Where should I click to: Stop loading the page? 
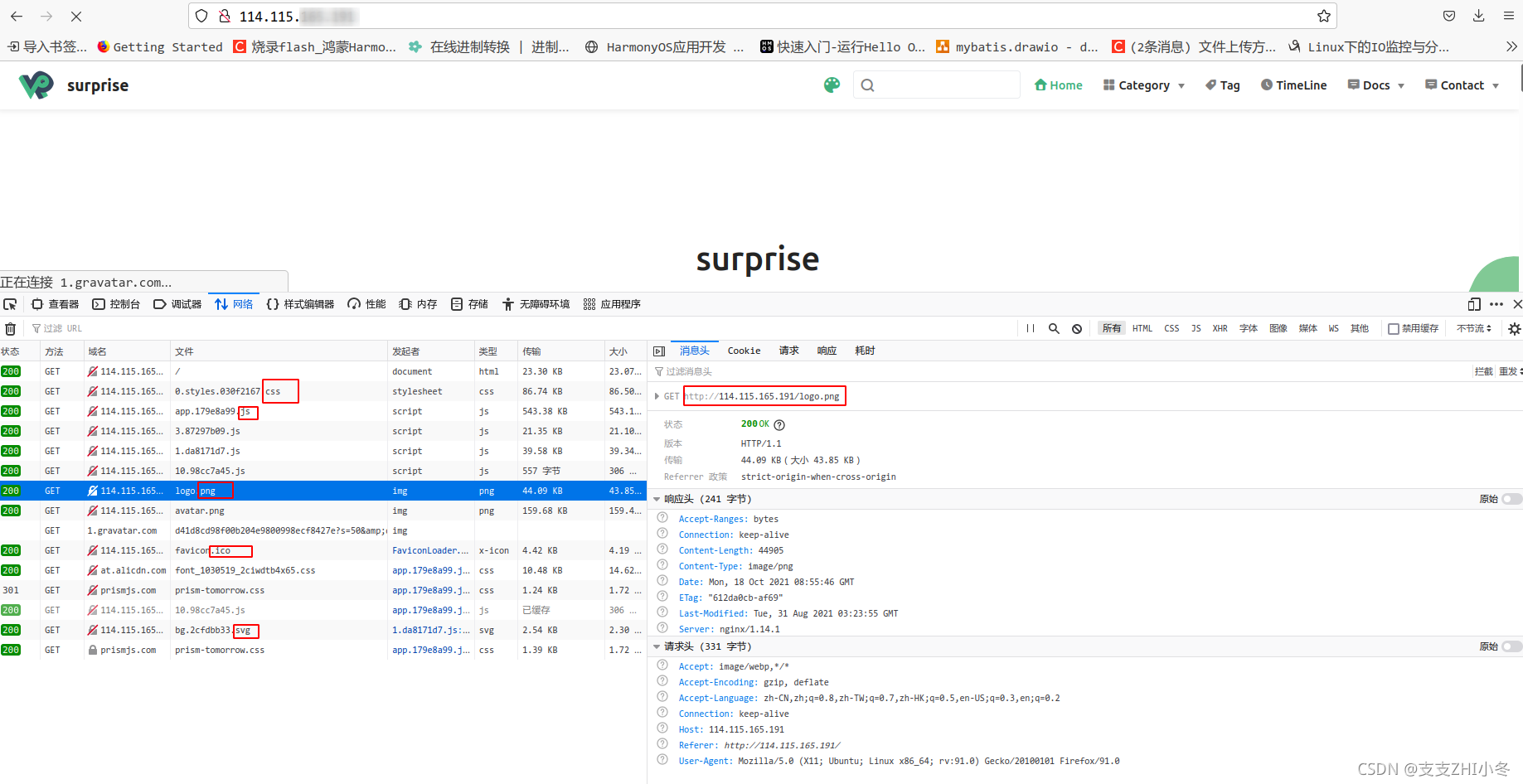tap(75, 16)
